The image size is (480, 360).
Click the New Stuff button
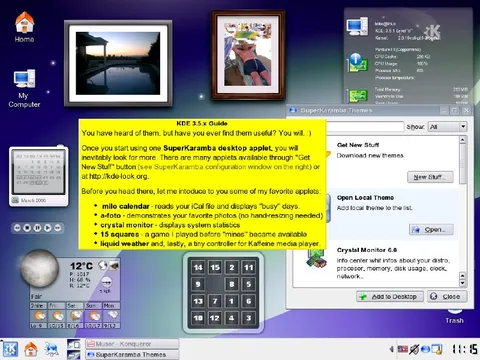coord(430,177)
